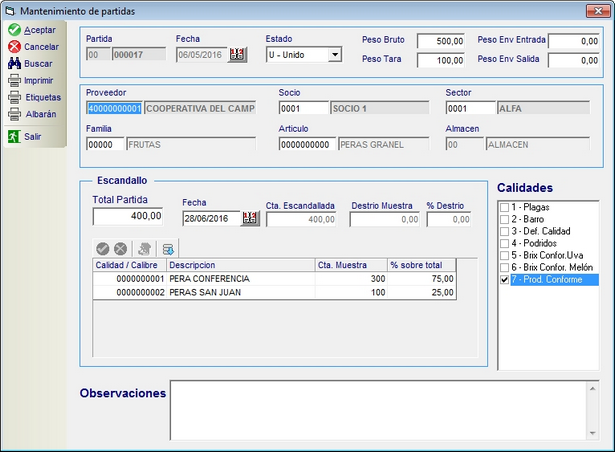
Task: Check the 1 - Plagas checkbox
Action: (x=504, y=207)
